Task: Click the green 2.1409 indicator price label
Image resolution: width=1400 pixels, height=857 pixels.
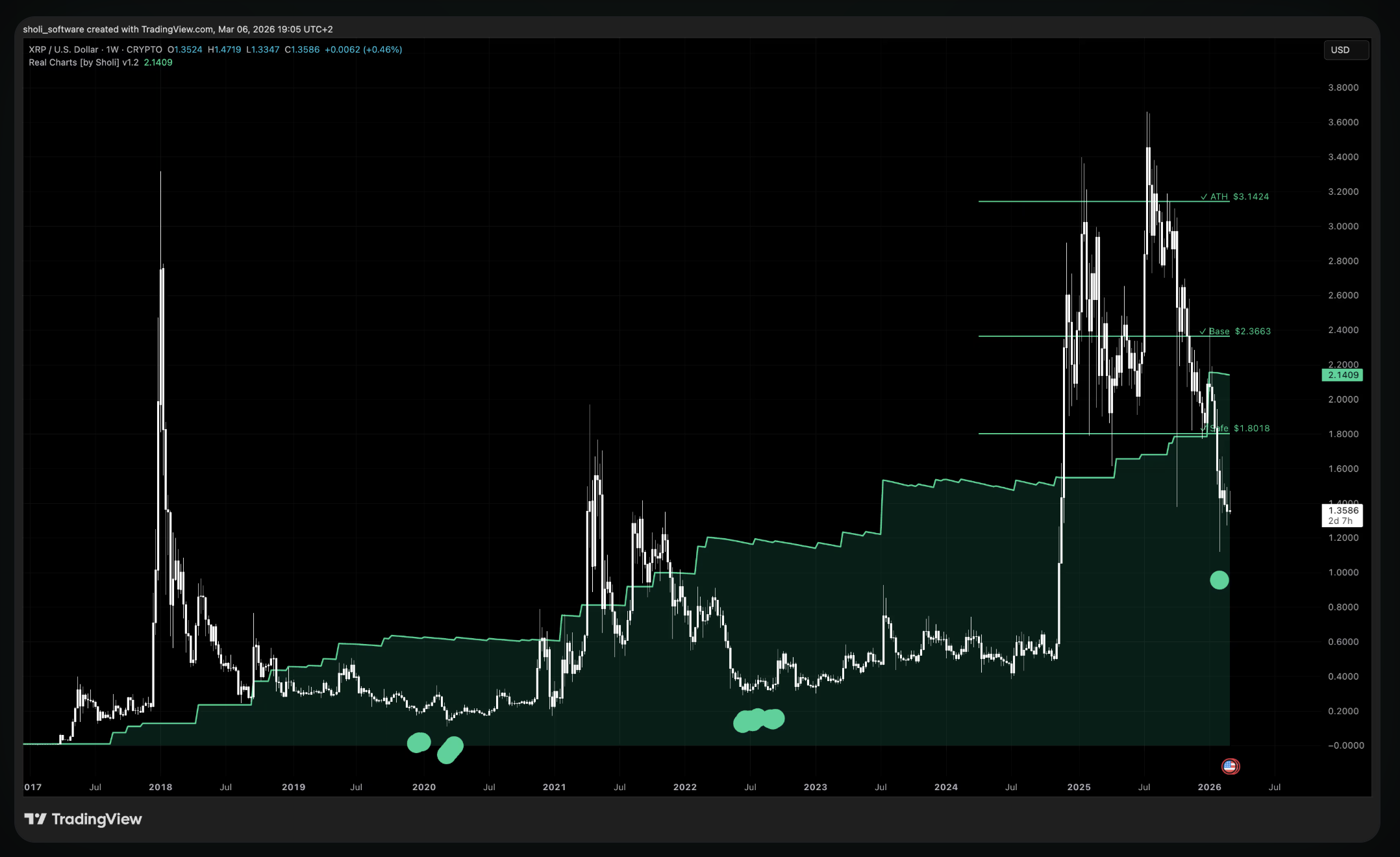Action: pyautogui.click(x=1342, y=375)
